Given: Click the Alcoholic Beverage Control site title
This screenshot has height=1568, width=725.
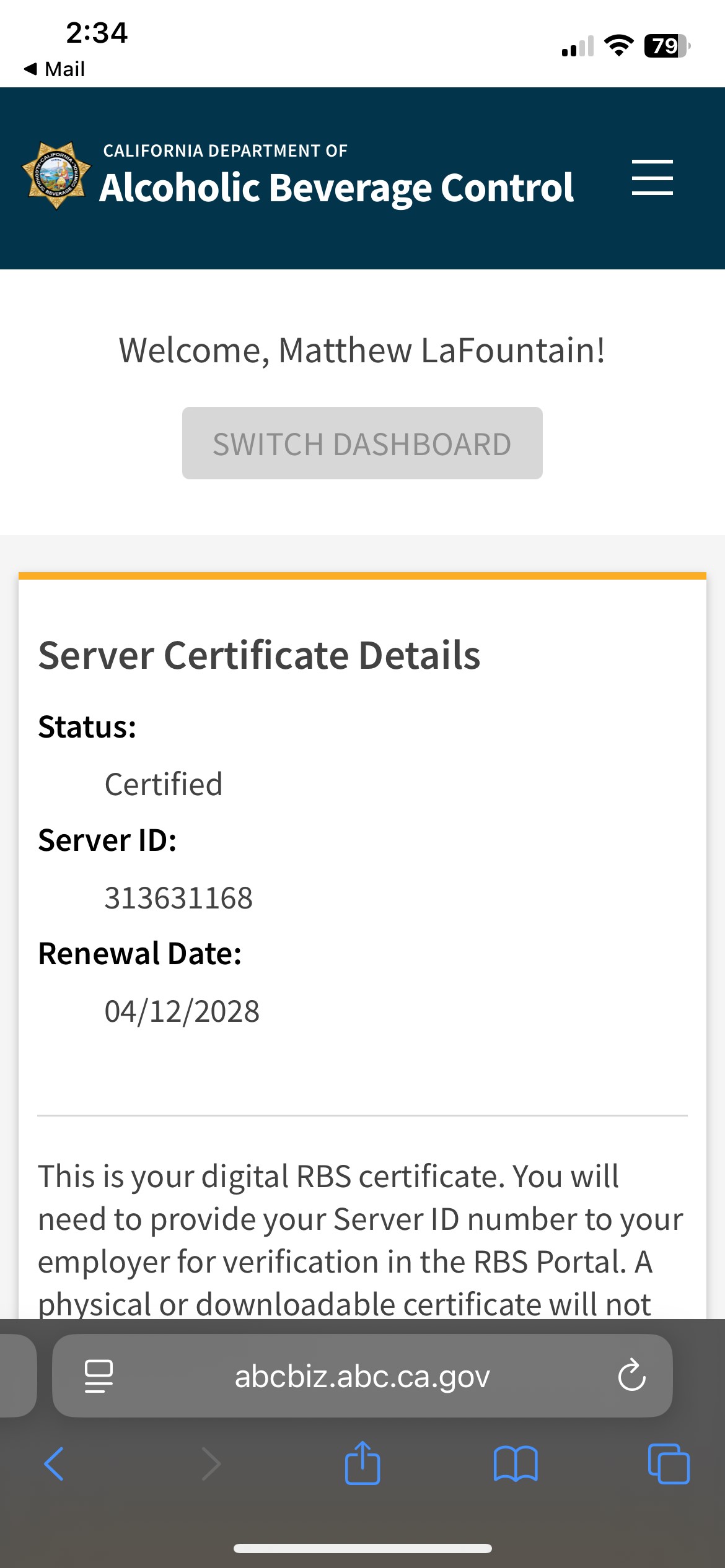Looking at the screenshot, I should coord(336,187).
